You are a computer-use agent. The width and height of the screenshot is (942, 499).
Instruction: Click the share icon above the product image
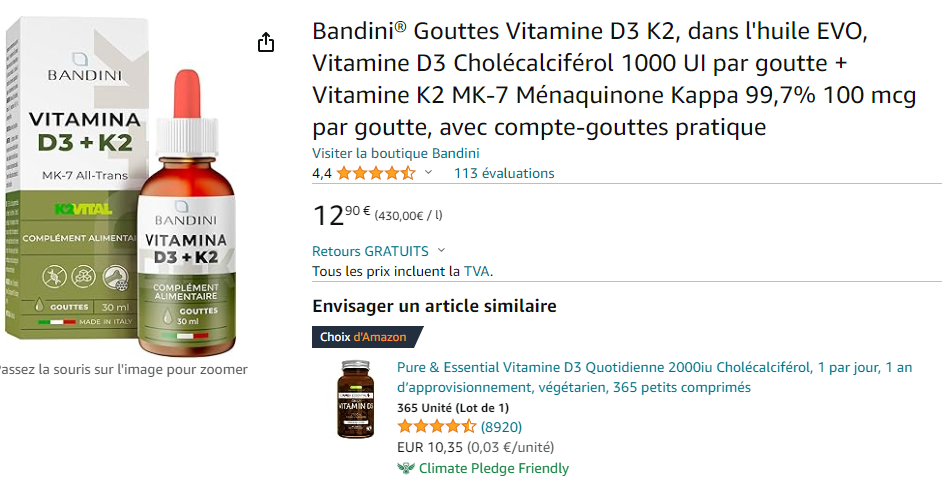266,43
